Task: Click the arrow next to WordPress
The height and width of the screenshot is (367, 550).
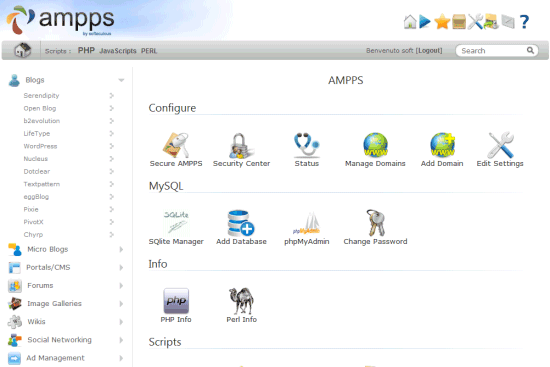Action: pos(112,146)
